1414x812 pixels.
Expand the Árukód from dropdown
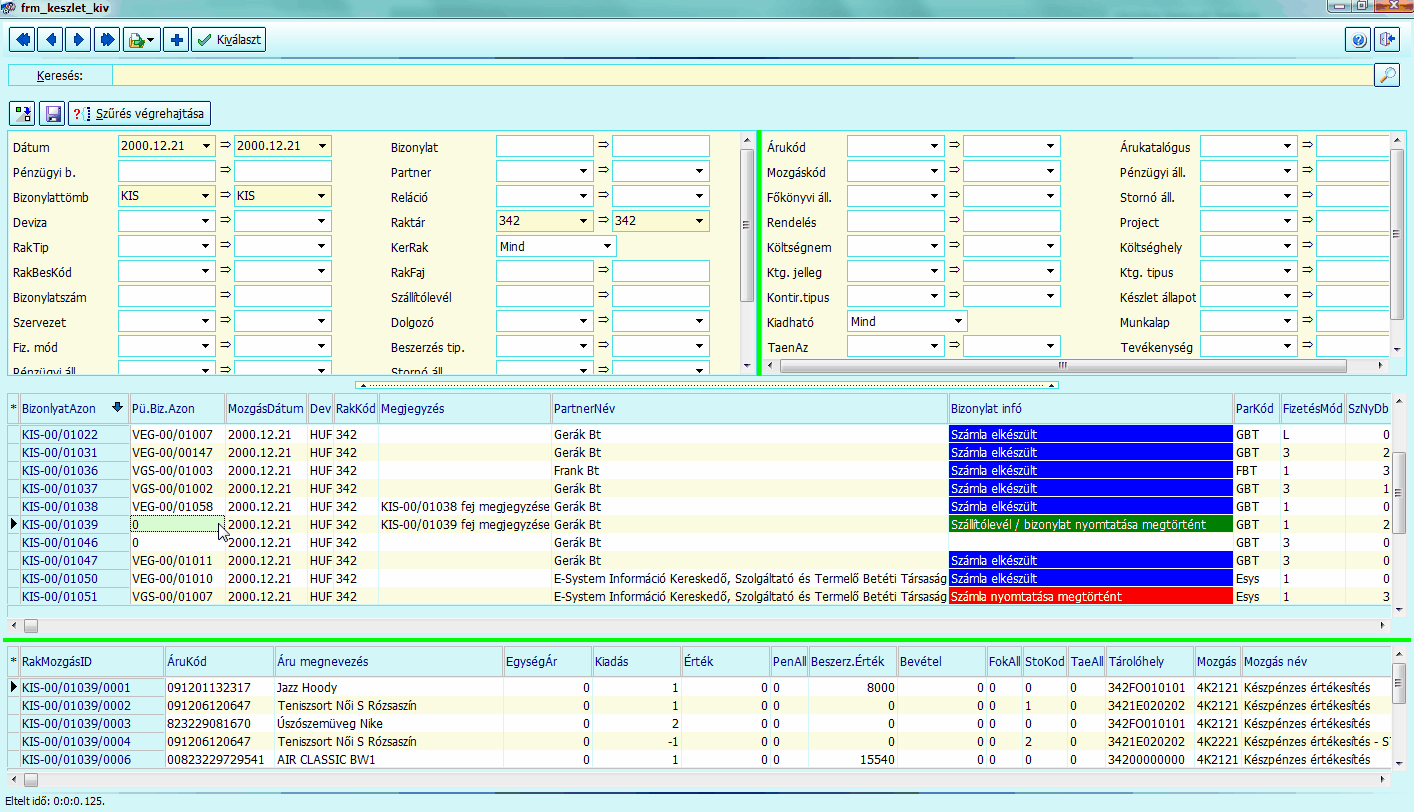[x=935, y=146]
